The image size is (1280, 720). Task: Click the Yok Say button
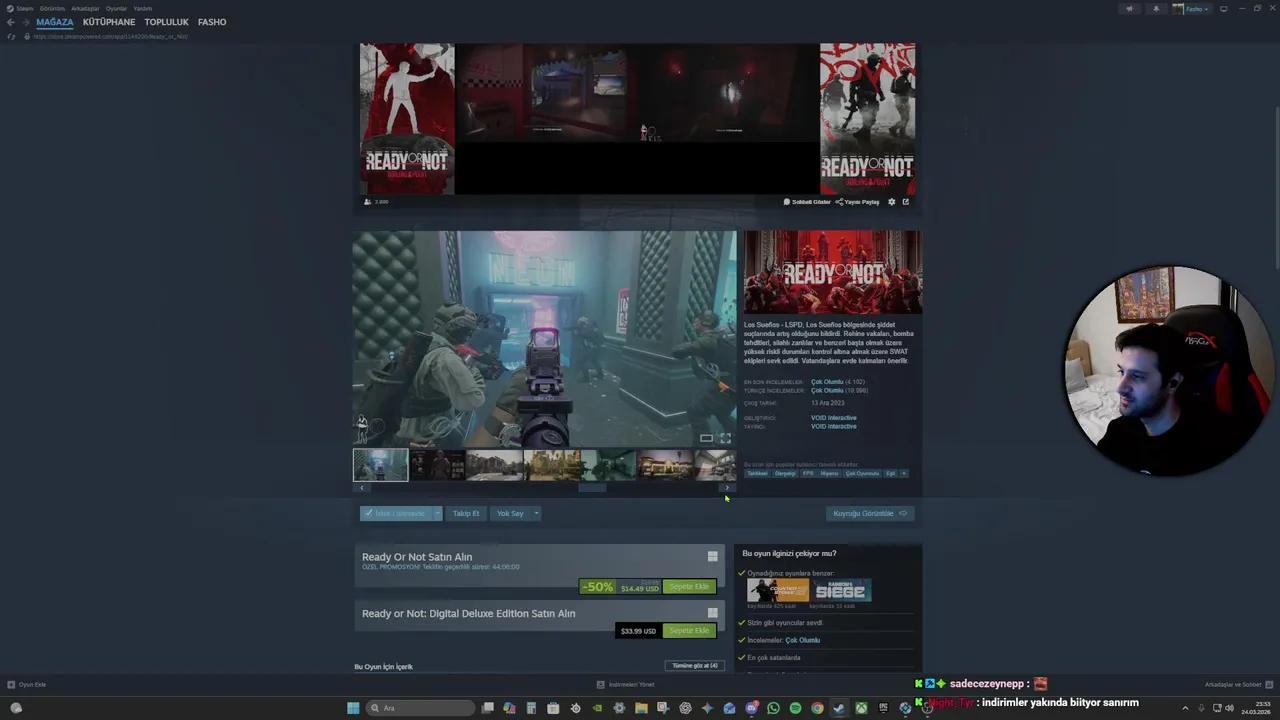point(510,513)
